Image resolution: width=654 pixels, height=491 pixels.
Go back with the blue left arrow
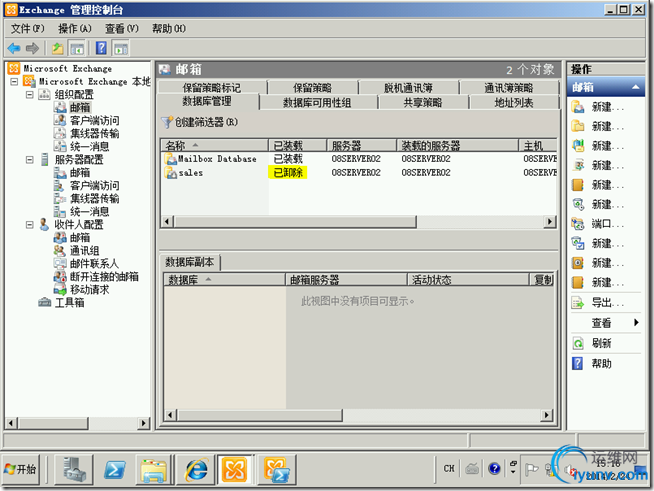(14, 48)
